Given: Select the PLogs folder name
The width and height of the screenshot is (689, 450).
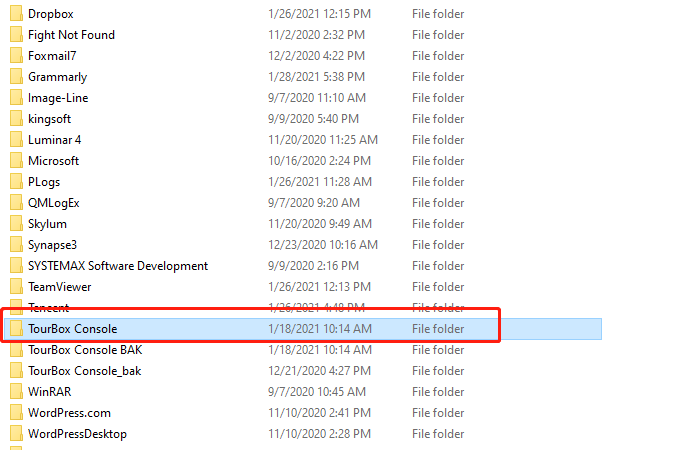Looking at the screenshot, I should (x=44, y=182).
